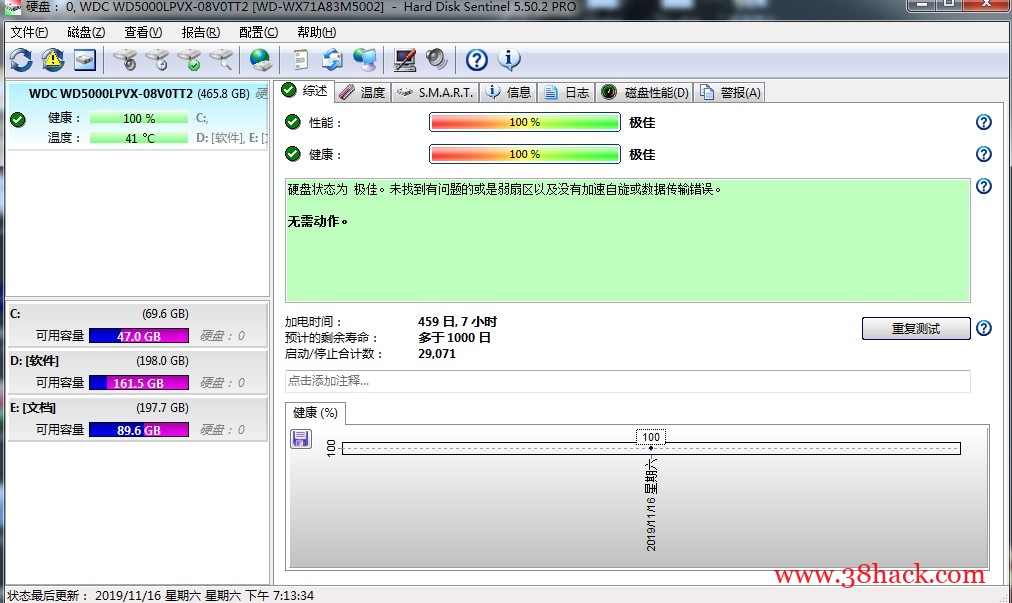The height and width of the screenshot is (603, 1012).
Task: Click the floppy save icon beside health graph
Action: [x=301, y=439]
